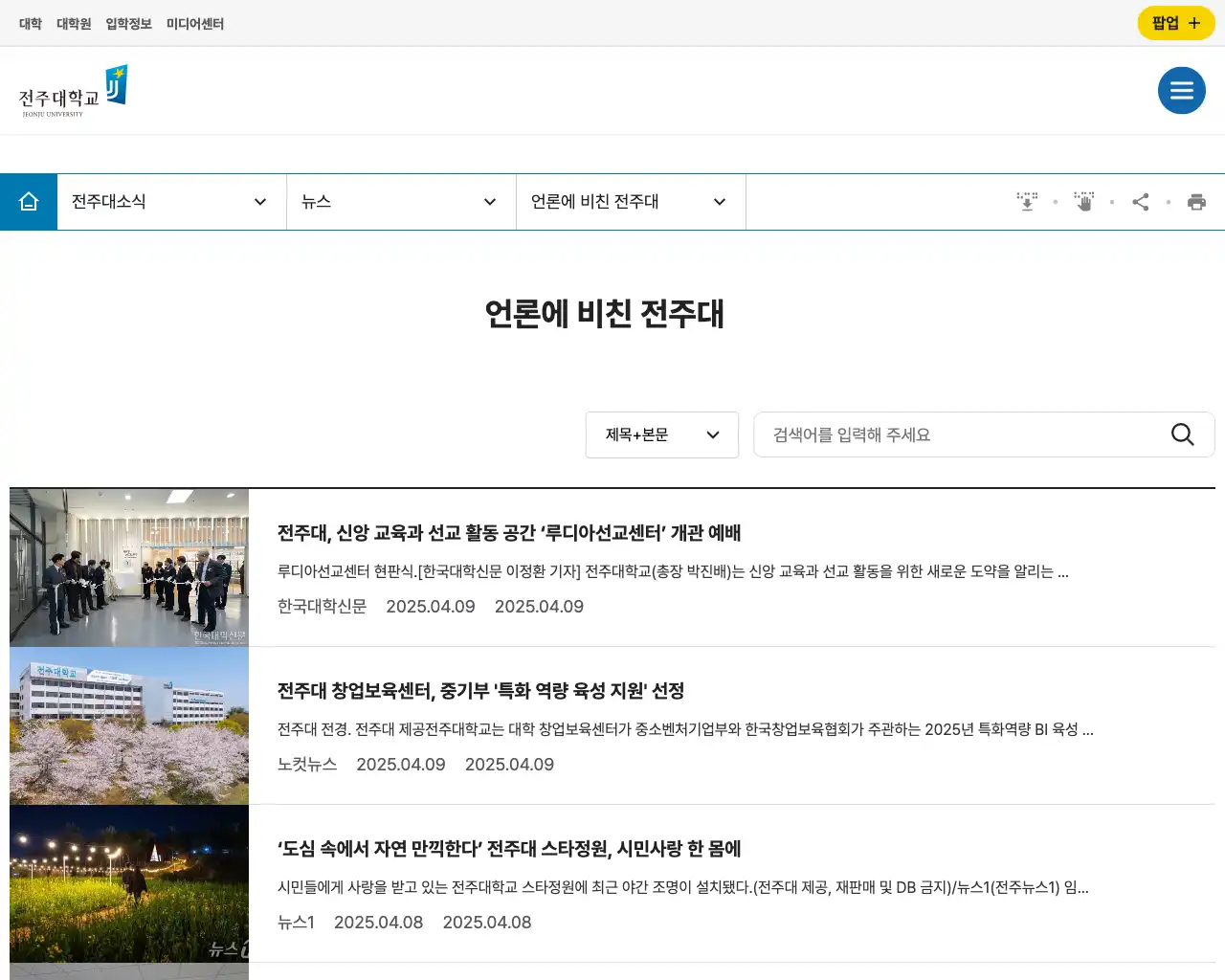The image size is (1225, 980).
Task: Open the 팝업 + popup button
Action: [1176, 23]
